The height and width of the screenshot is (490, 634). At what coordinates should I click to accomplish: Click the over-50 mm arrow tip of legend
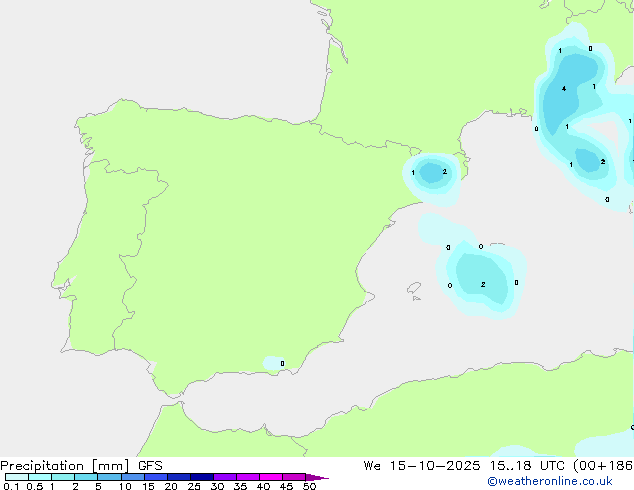[x=317, y=477]
